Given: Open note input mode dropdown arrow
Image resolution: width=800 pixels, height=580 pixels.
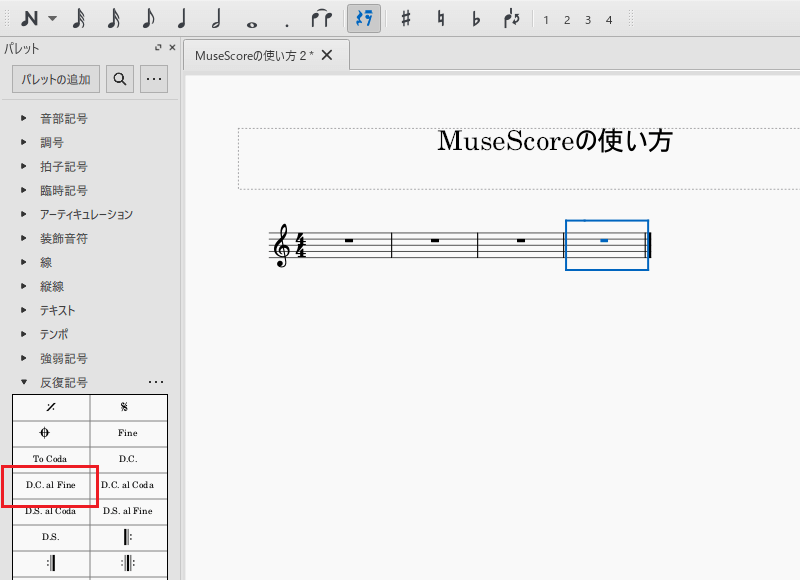Looking at the screenshot, I should (53, 19).
